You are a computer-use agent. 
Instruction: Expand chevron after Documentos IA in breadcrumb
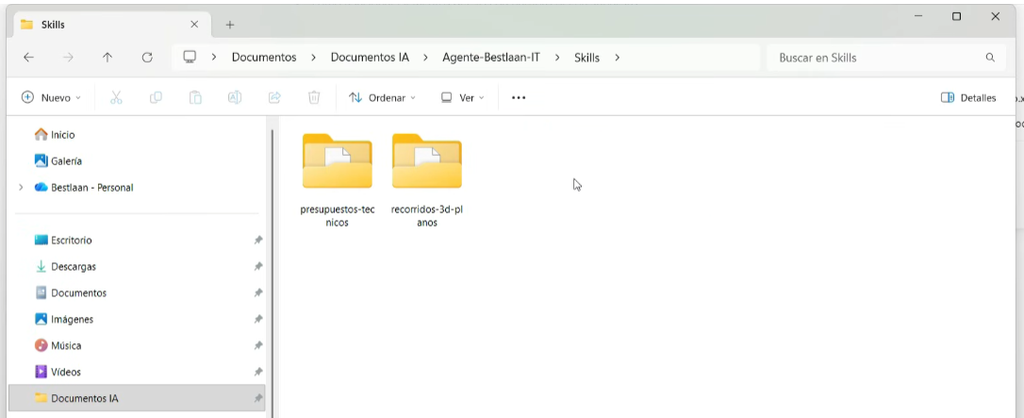click(426, 57)
